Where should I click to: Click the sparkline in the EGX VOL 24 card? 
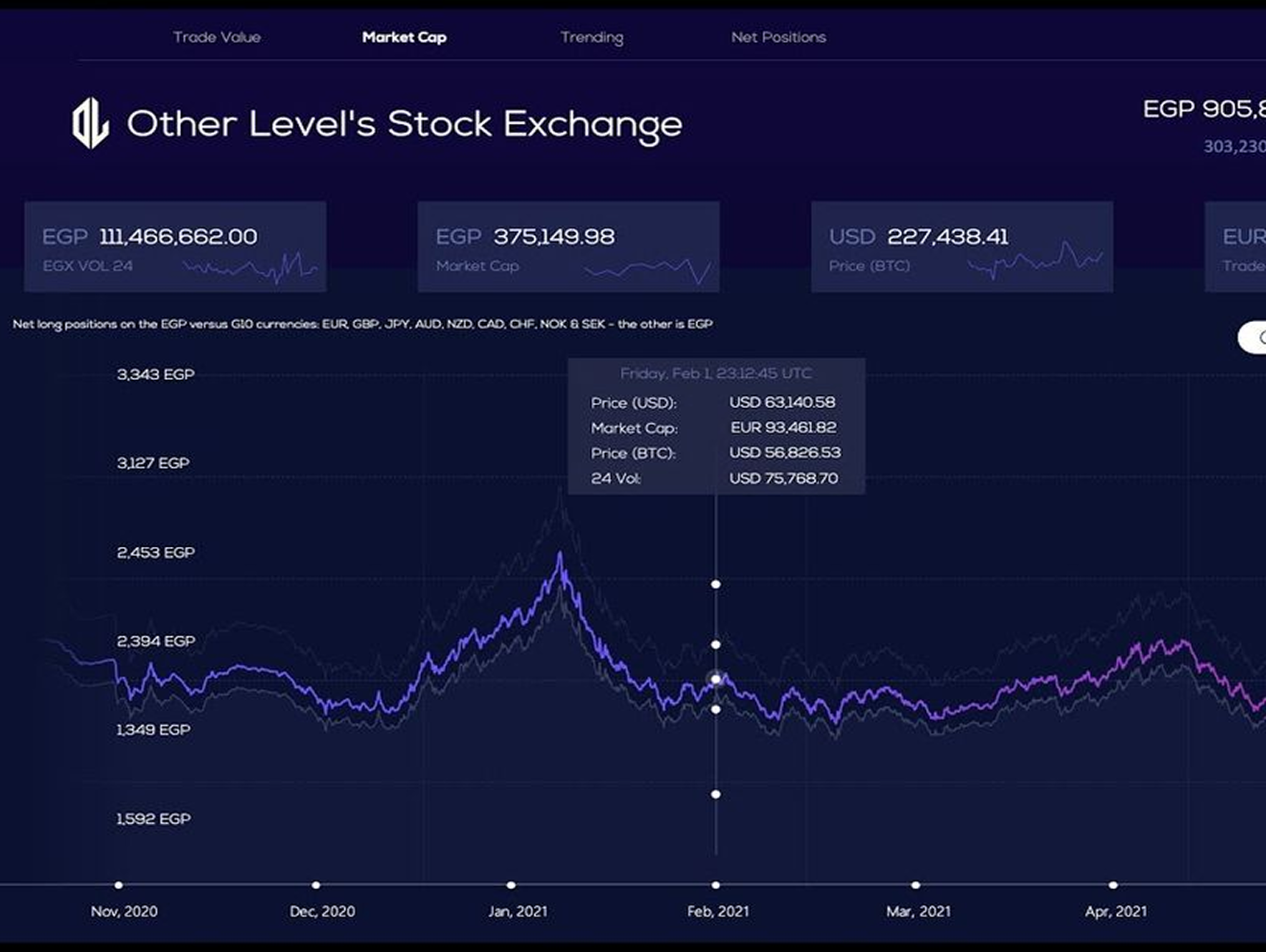[x=251, y=268]
